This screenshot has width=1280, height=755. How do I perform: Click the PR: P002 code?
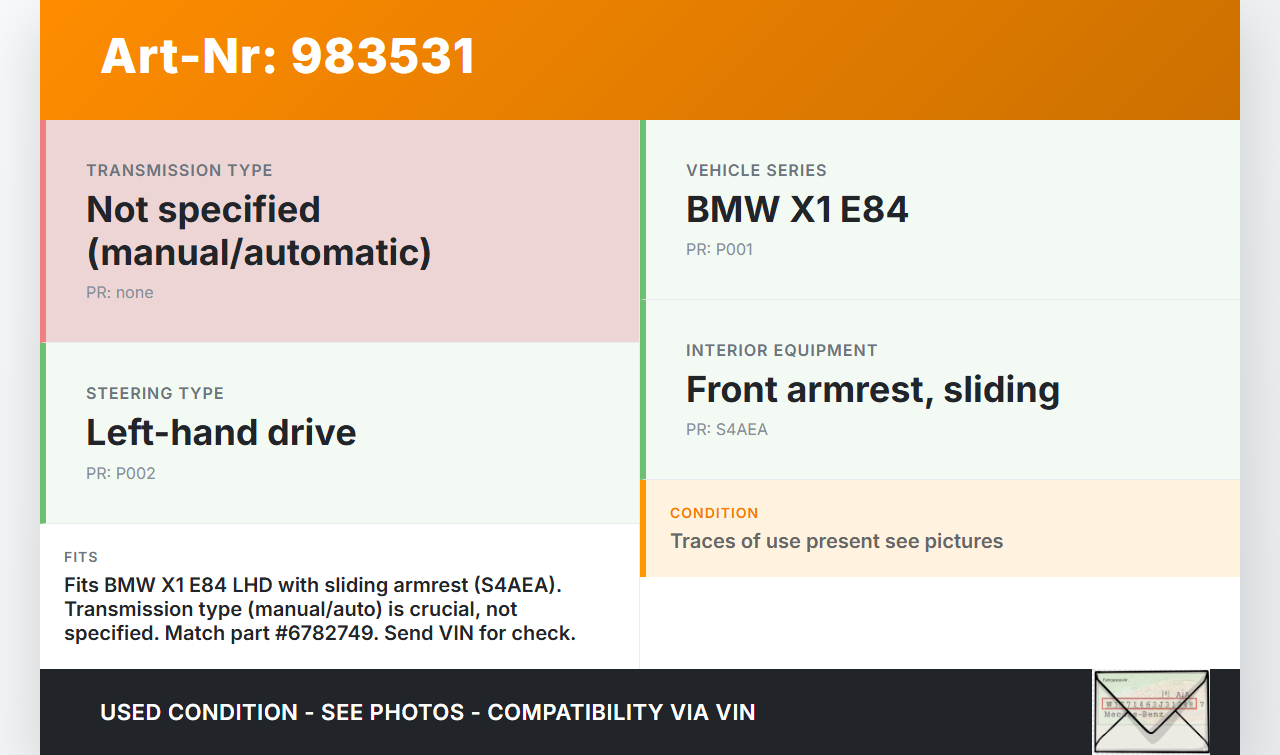tap(121, 474)
